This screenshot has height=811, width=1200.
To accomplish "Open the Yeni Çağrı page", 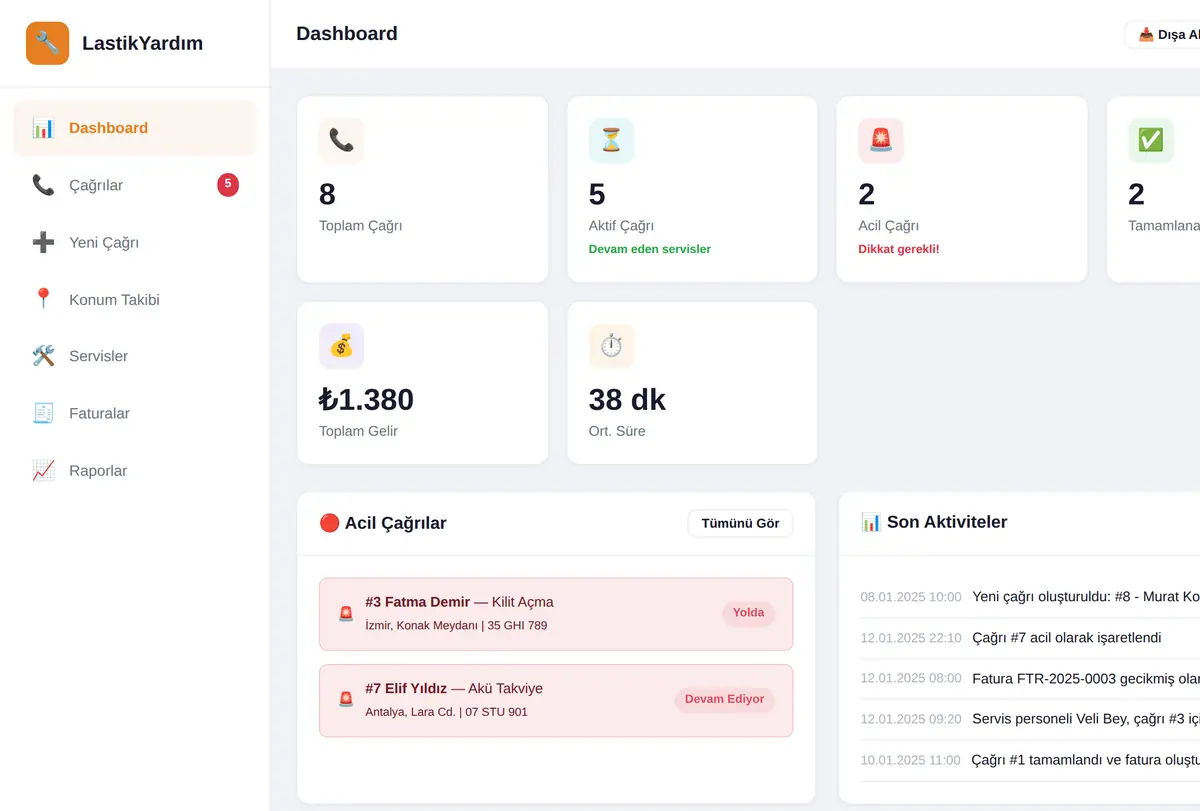I will (135, 242).
